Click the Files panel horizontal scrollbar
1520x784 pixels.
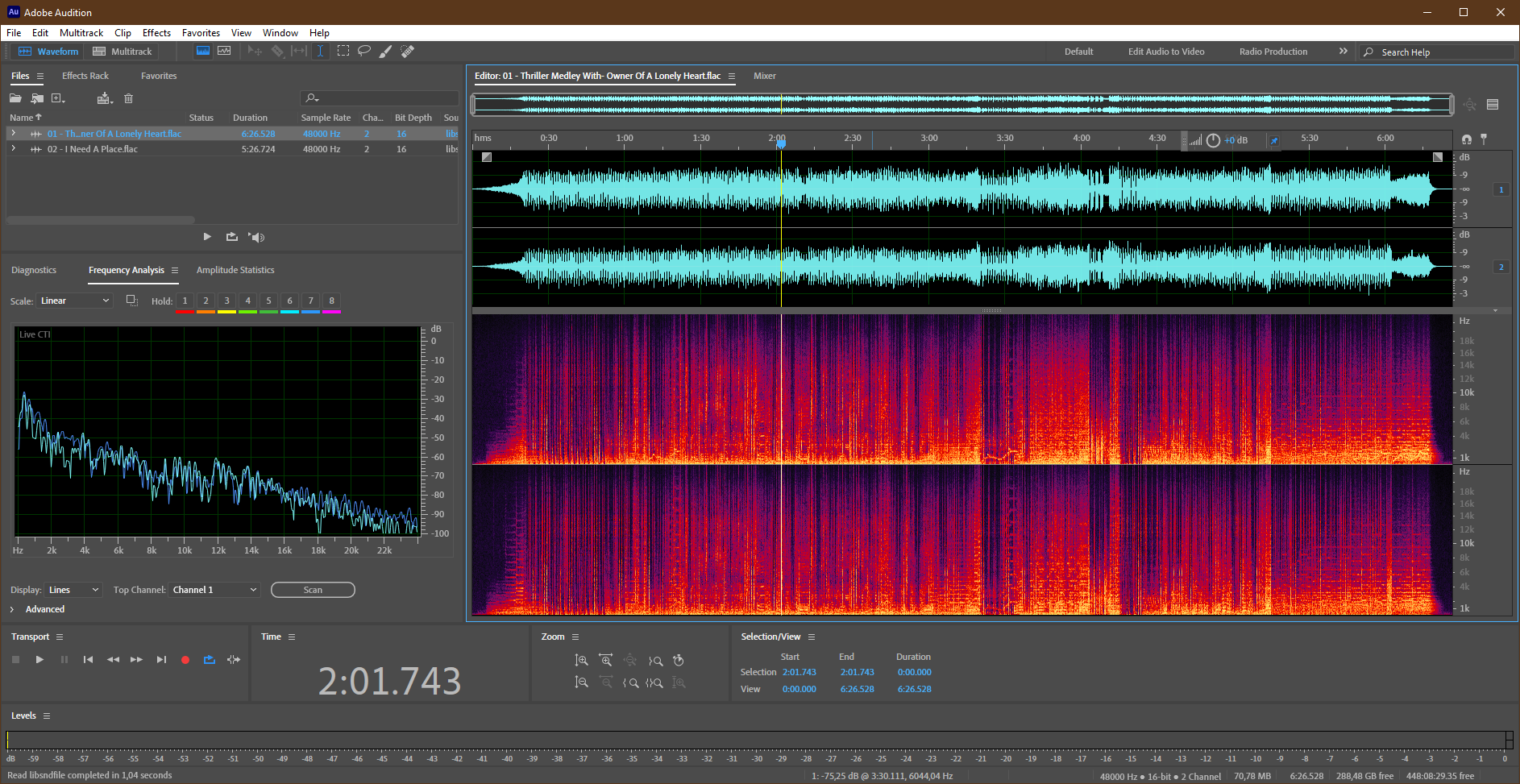tap(101, 219)
